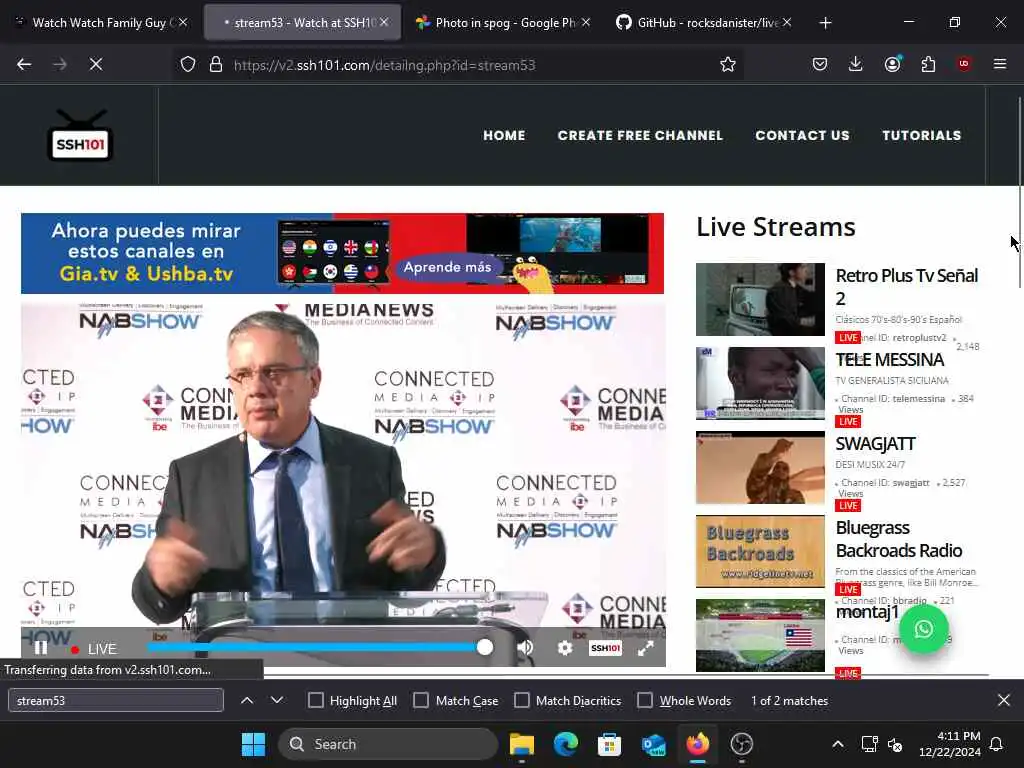Switch to GitHub rocksdanister tab
Screen dimensions: 1024x768
tap(704, 22)
